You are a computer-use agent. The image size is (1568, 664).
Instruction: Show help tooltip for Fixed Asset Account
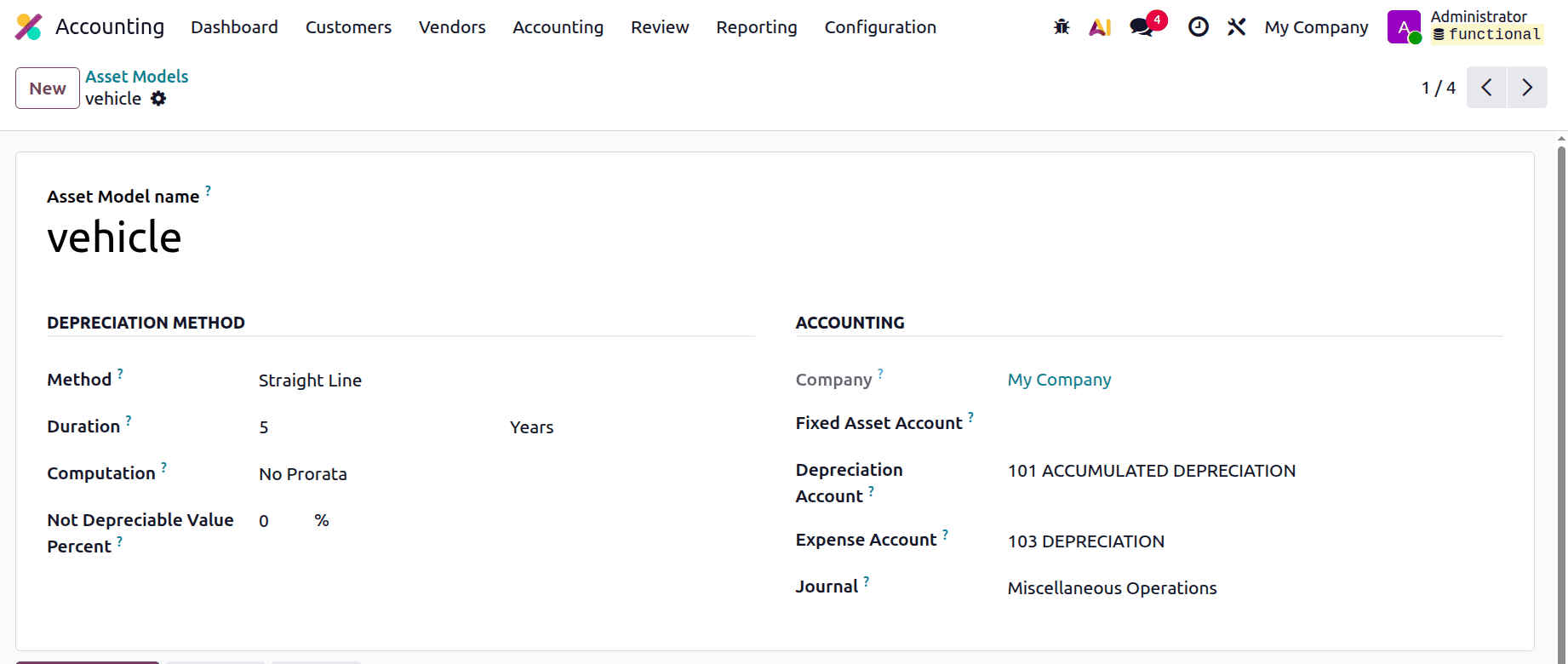pyautogui.click(x=970, y=417)
